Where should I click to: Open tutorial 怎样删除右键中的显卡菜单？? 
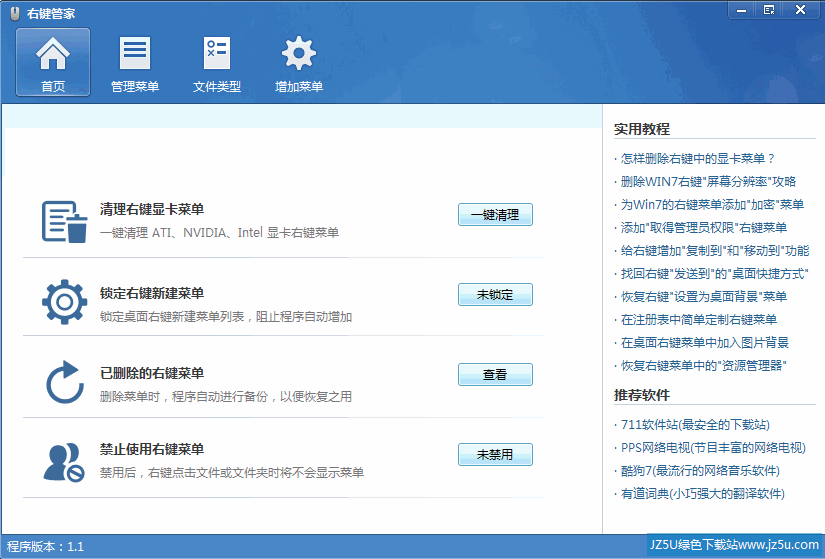click(698, 158)
